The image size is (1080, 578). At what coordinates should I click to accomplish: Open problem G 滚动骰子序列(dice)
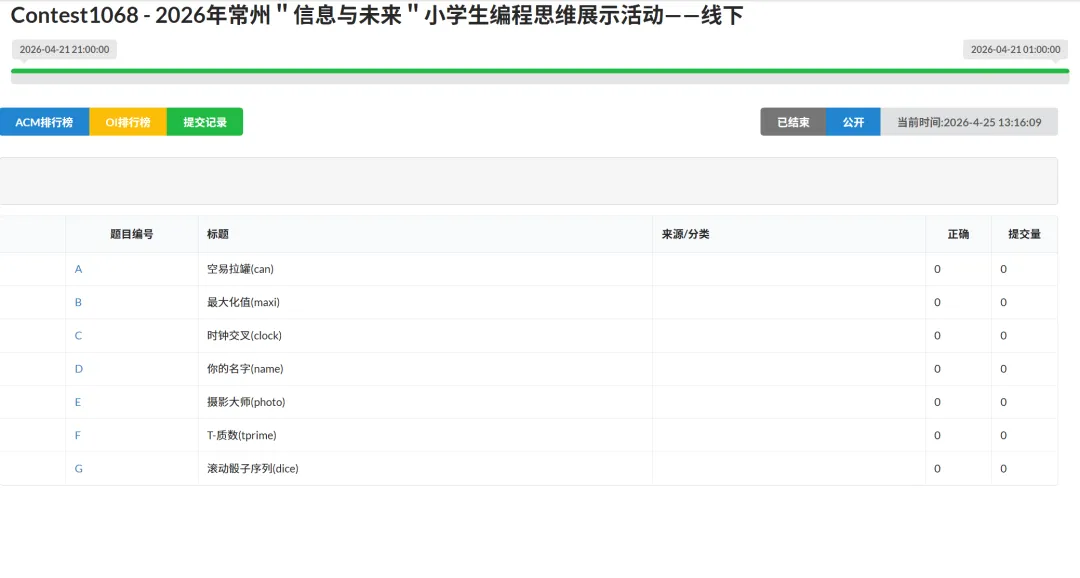tap(78, 468)
